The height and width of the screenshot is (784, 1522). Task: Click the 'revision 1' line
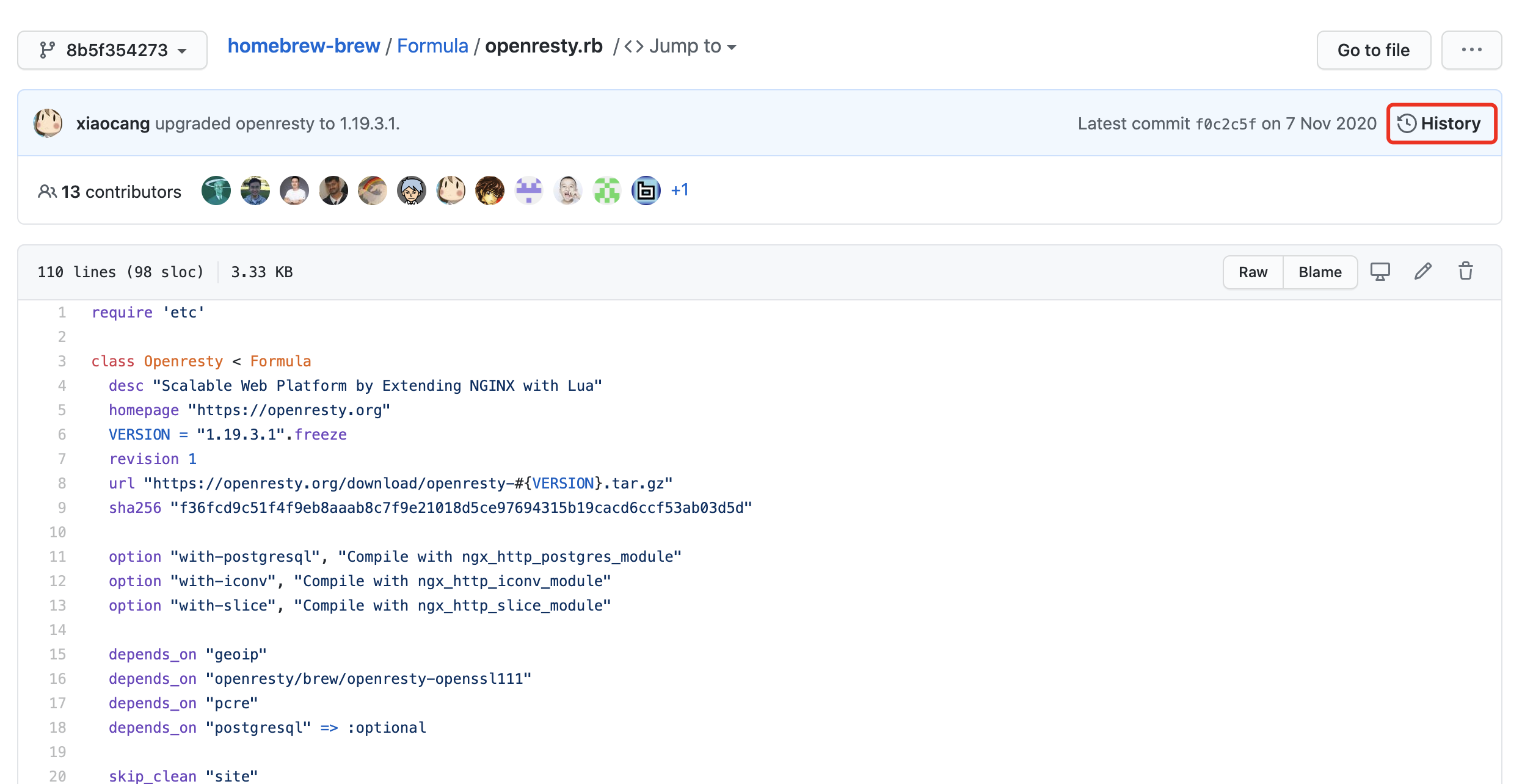coord(153,459)
